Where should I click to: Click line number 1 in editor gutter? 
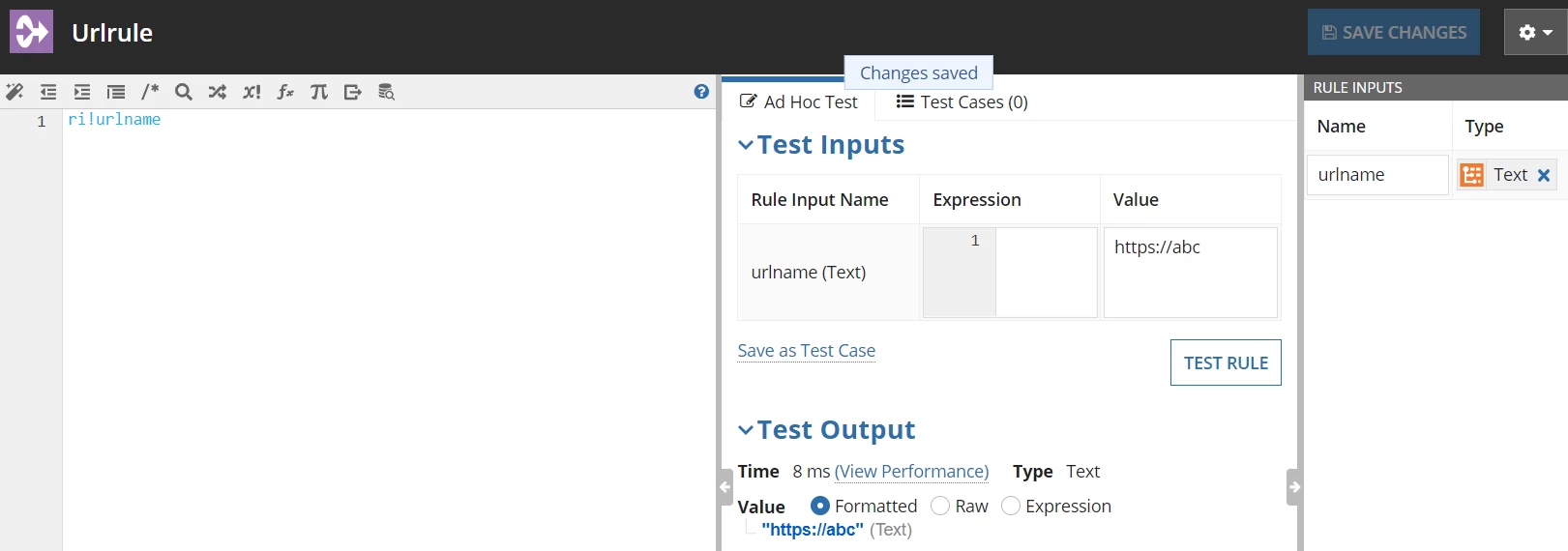pos(42,122)
